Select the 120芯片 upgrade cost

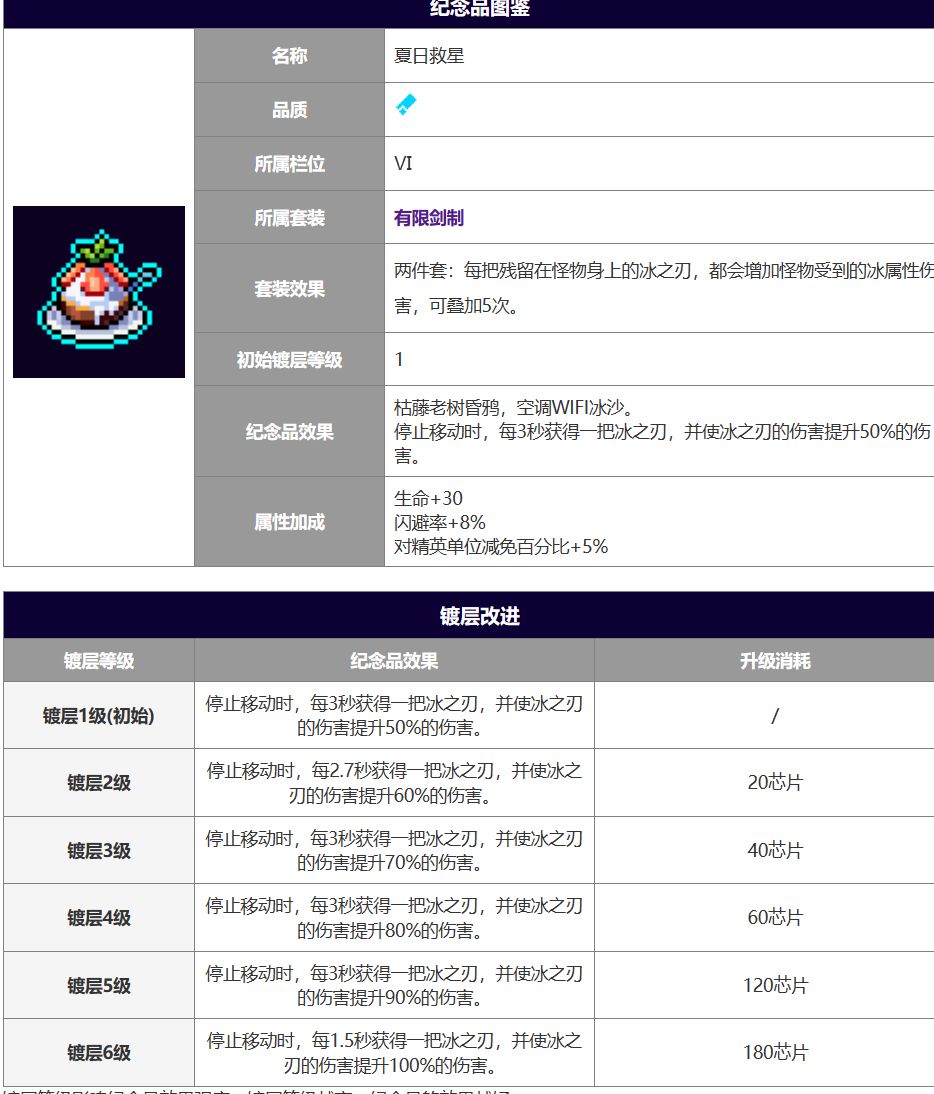pos(775,985)
